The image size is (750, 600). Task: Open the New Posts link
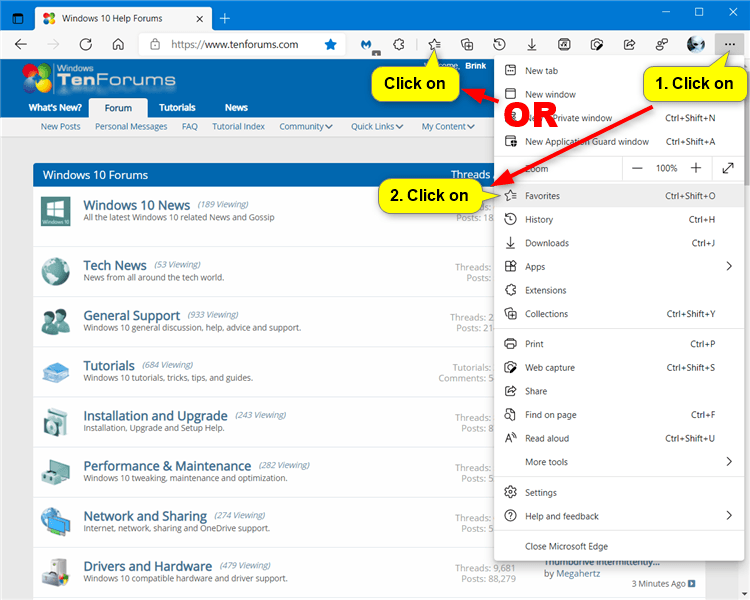pos(60,126)
